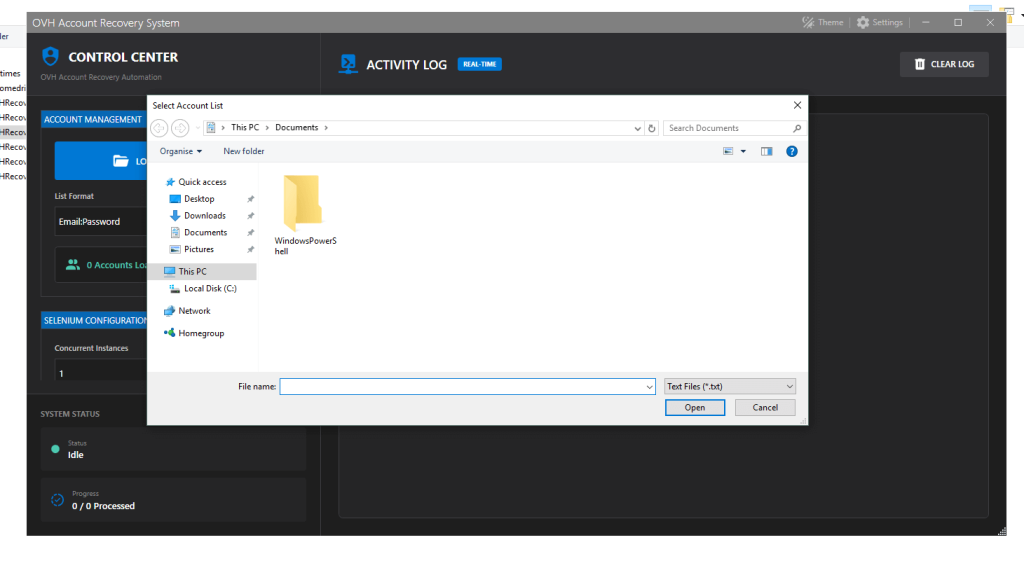Expand the address bar history dropdown

(x=638, y=128)
